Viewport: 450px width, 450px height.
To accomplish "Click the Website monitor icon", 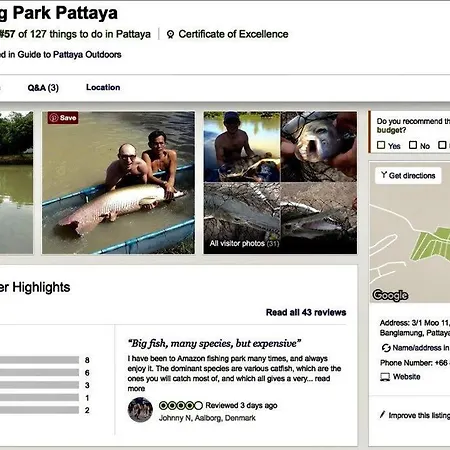I will (x=385, y=377).
